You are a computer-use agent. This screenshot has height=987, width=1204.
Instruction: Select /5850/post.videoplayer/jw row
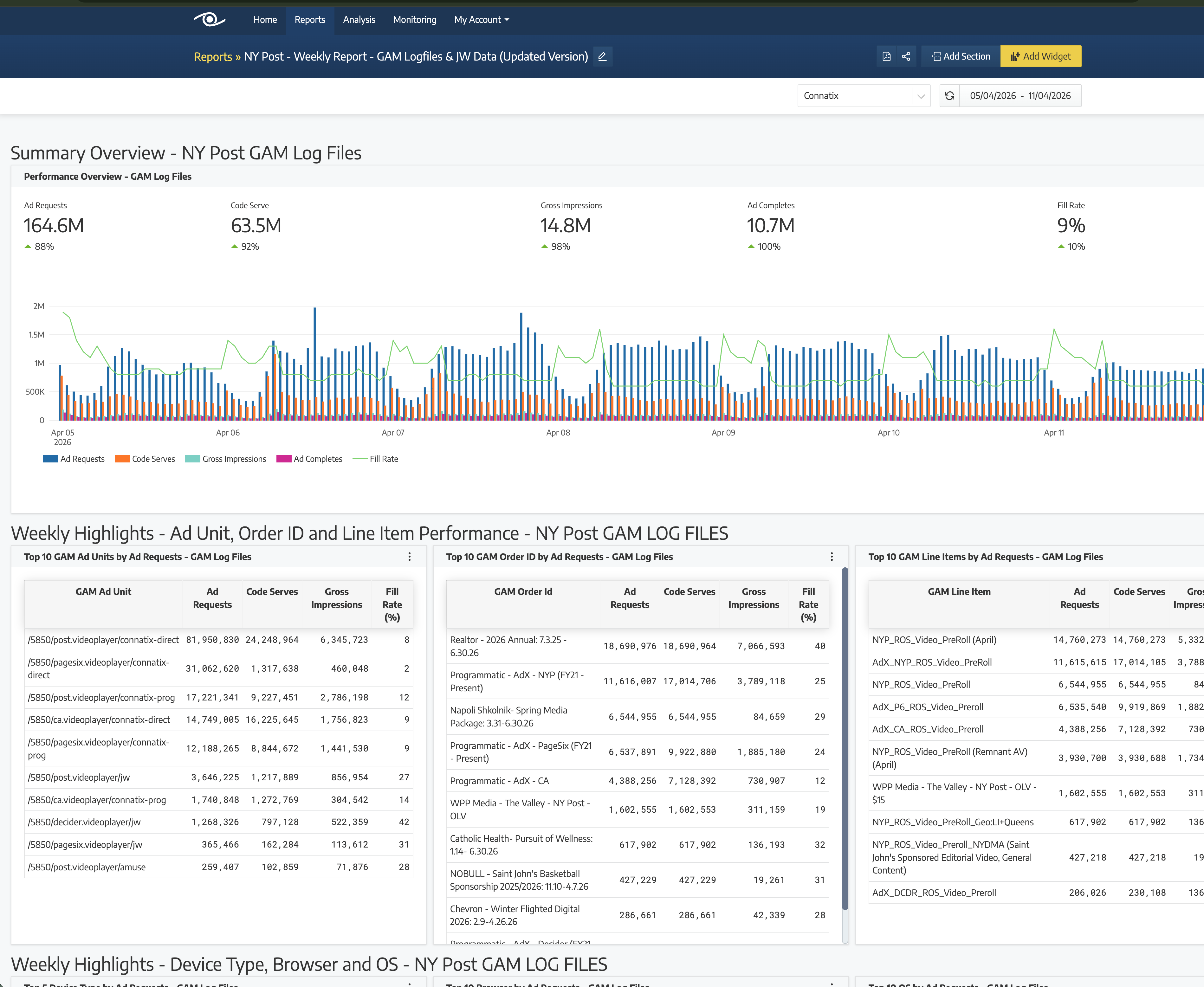[218, 777]
